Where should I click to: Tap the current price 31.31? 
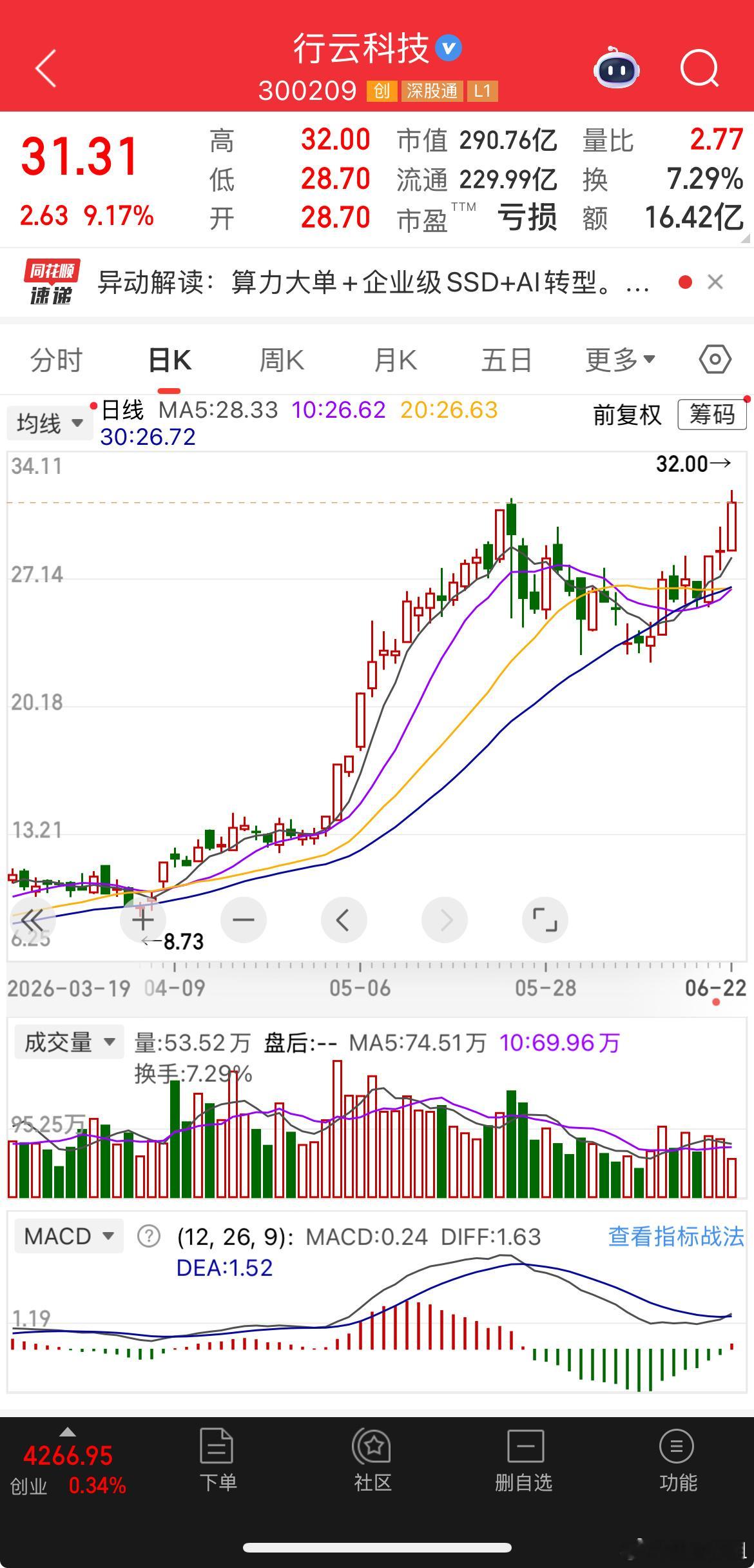[80, 157]
